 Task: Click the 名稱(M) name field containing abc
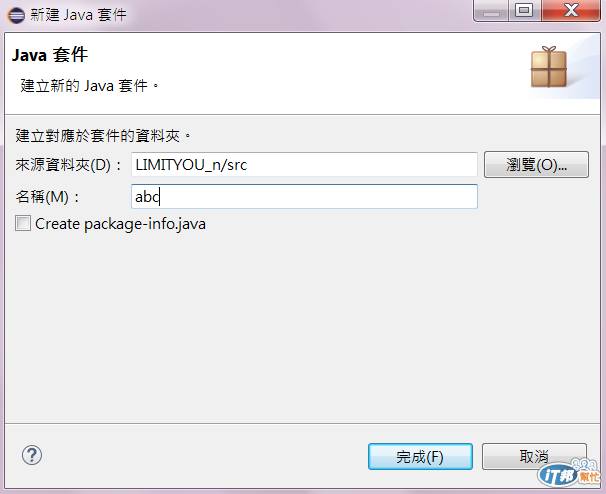(304, 197)
